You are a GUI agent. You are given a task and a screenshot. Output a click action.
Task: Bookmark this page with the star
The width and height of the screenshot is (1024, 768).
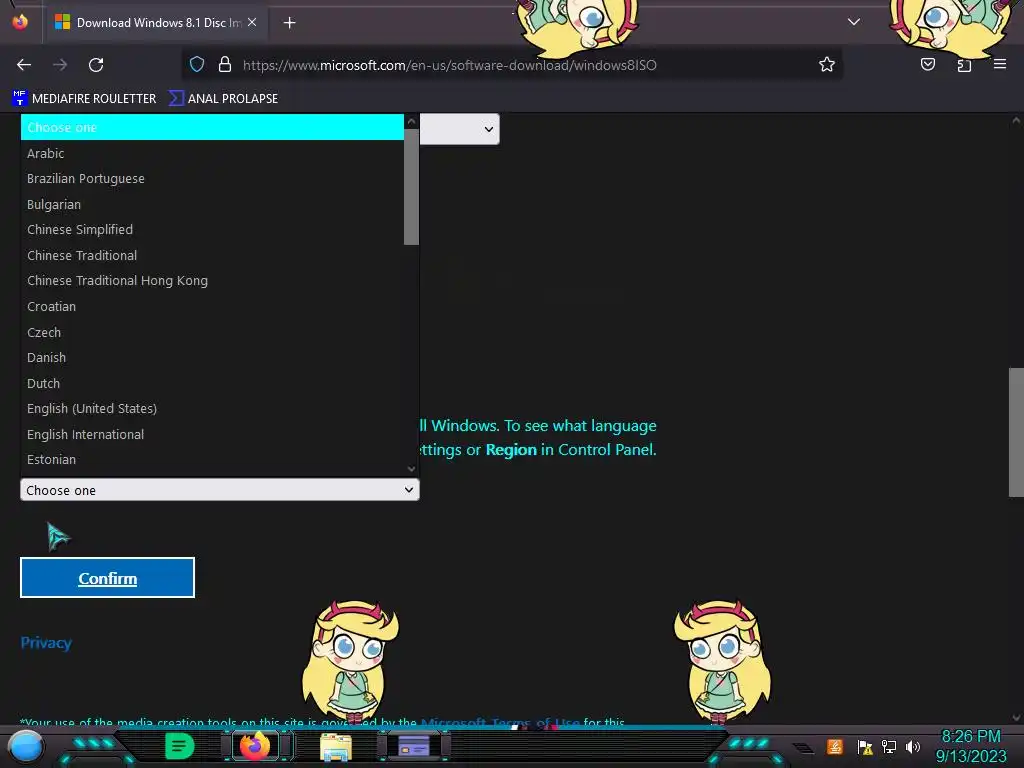[827, 65]
